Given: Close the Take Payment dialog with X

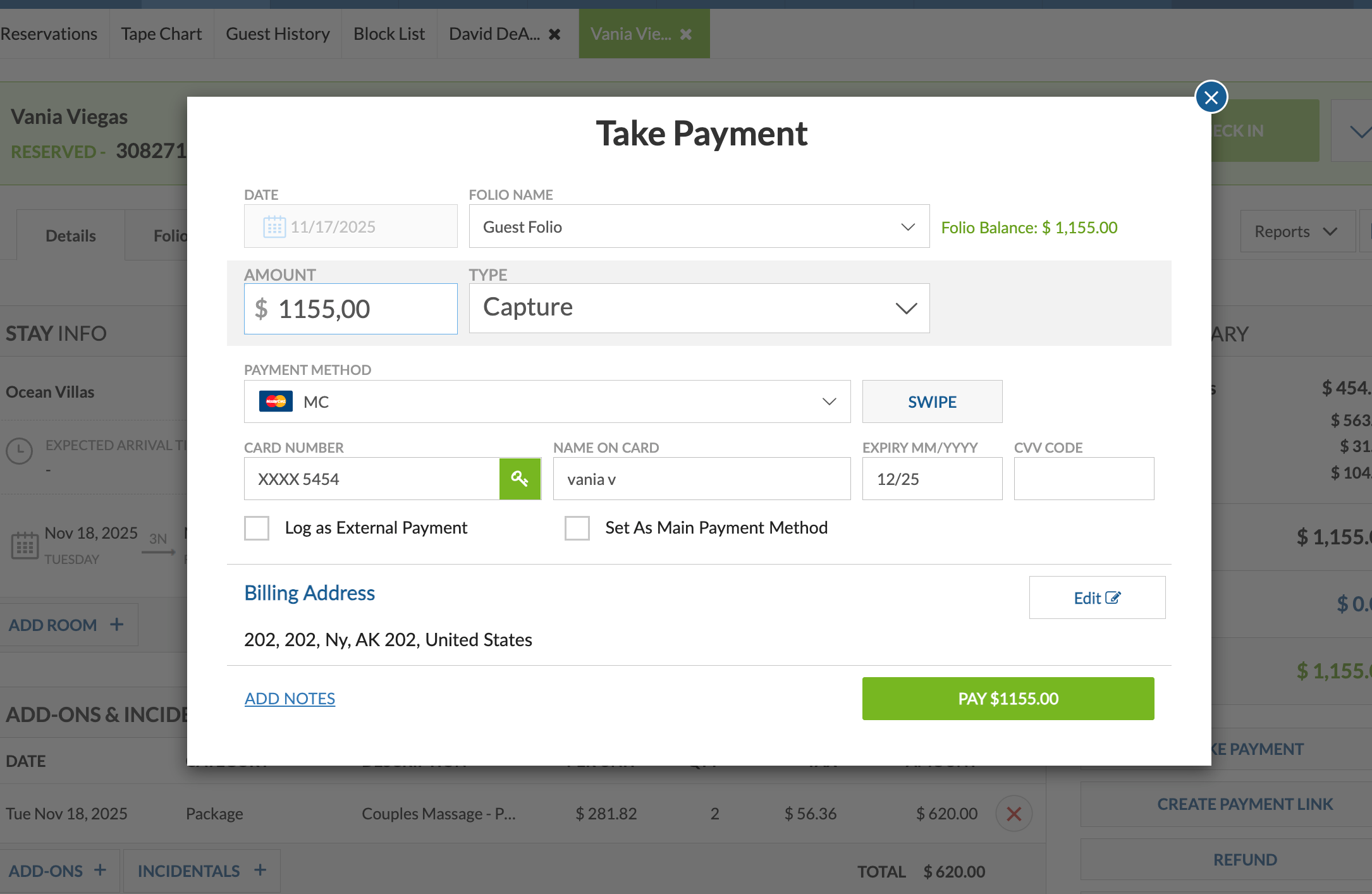Looking at the screenshot, I should 1211,97.
